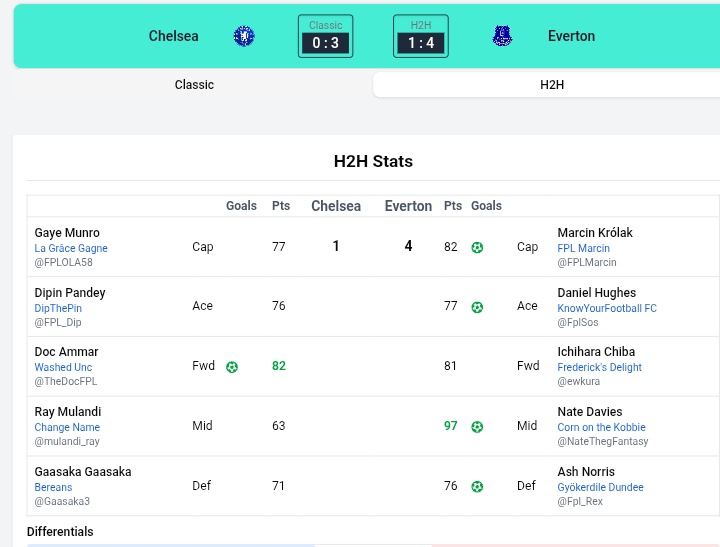This screenshot has height=547, width=720.
Task: Select the name Ichihara Chiba
Action: coord(596,352)
